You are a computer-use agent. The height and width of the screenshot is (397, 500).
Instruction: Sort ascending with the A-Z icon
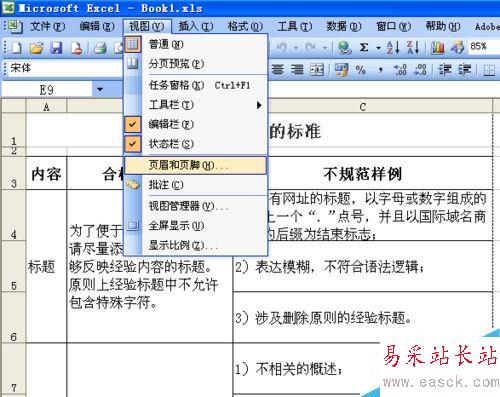(x=393, y=47)
